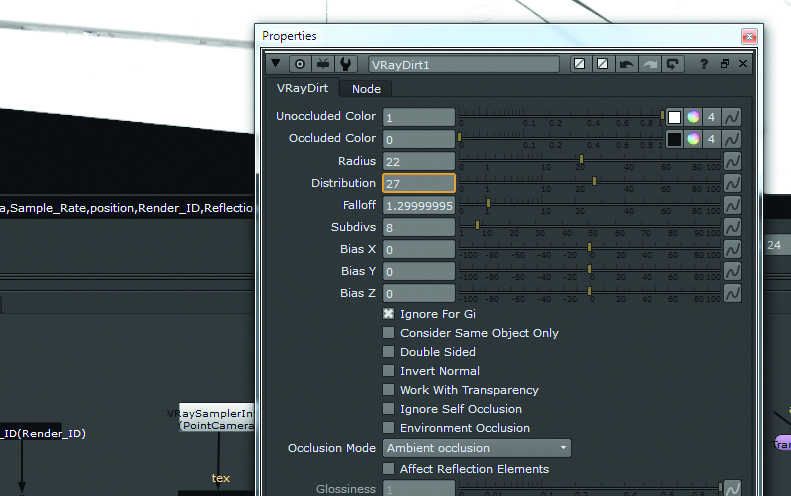This screenshot has height=496, width=791.
Task: Open the Occlusion Mode dropdown
Action: point(477,448)
